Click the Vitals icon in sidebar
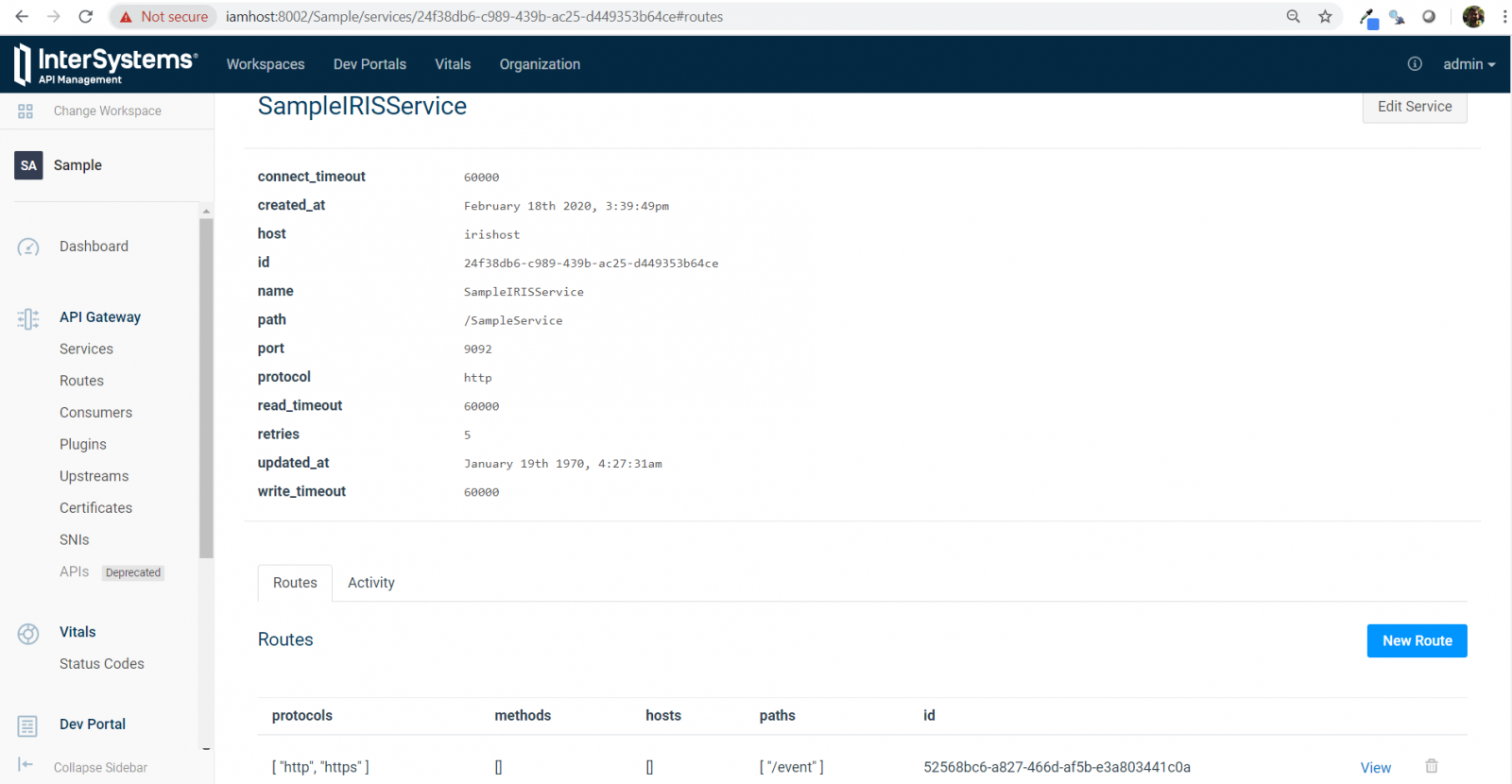Image resolution: width=1512 pixels, height=784 pixels. [28, 634]
